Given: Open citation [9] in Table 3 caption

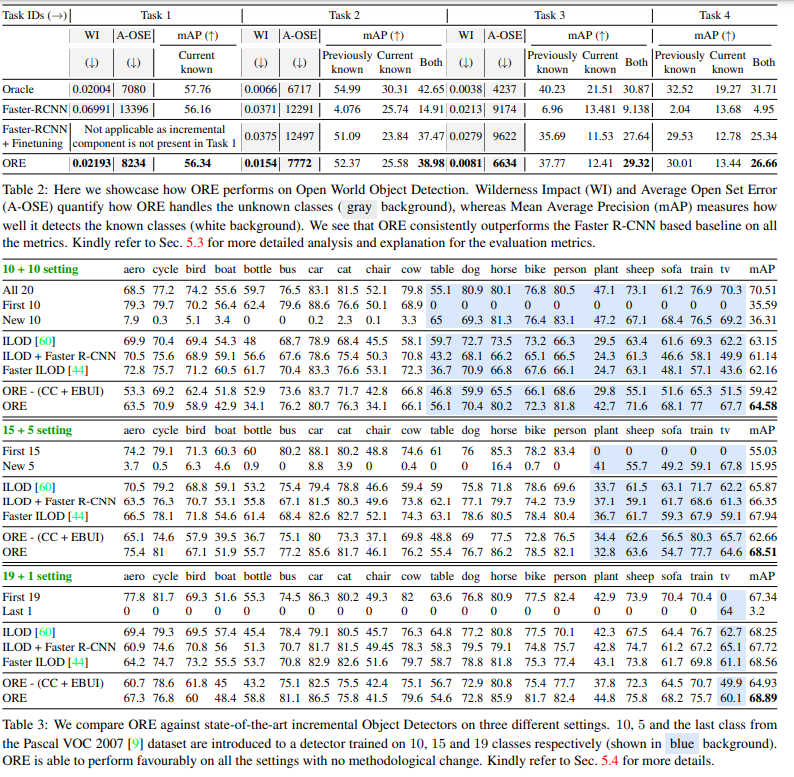Looking at the screenshot, I should [x=134, y=744].
